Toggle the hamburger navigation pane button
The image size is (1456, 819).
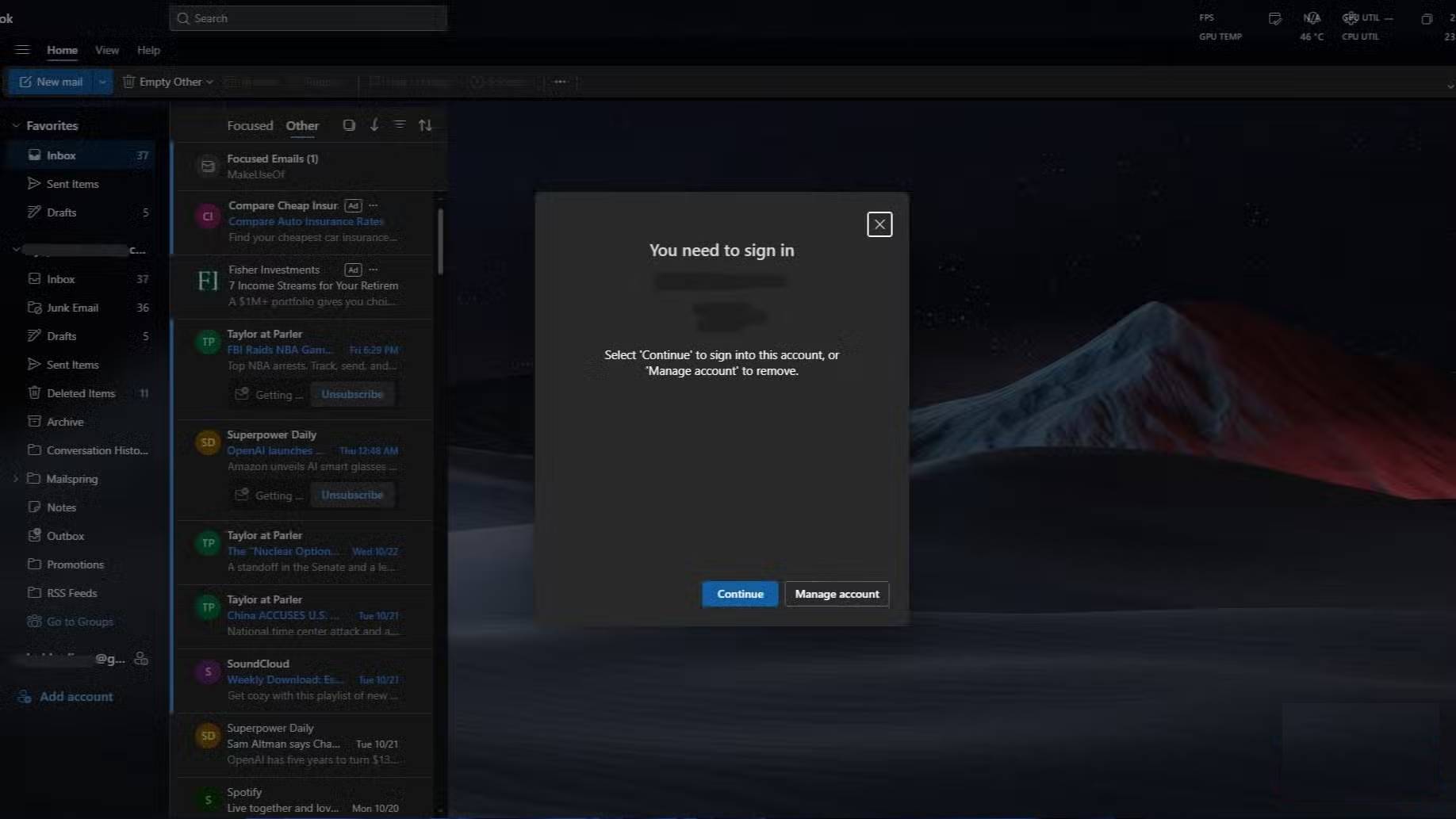22,50
